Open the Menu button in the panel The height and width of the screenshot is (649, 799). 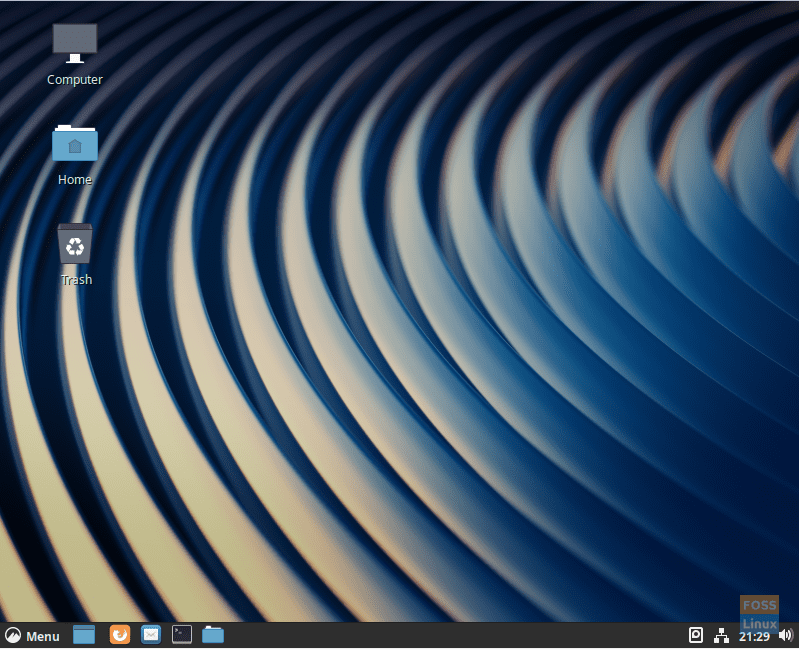(x=33, y=636)
